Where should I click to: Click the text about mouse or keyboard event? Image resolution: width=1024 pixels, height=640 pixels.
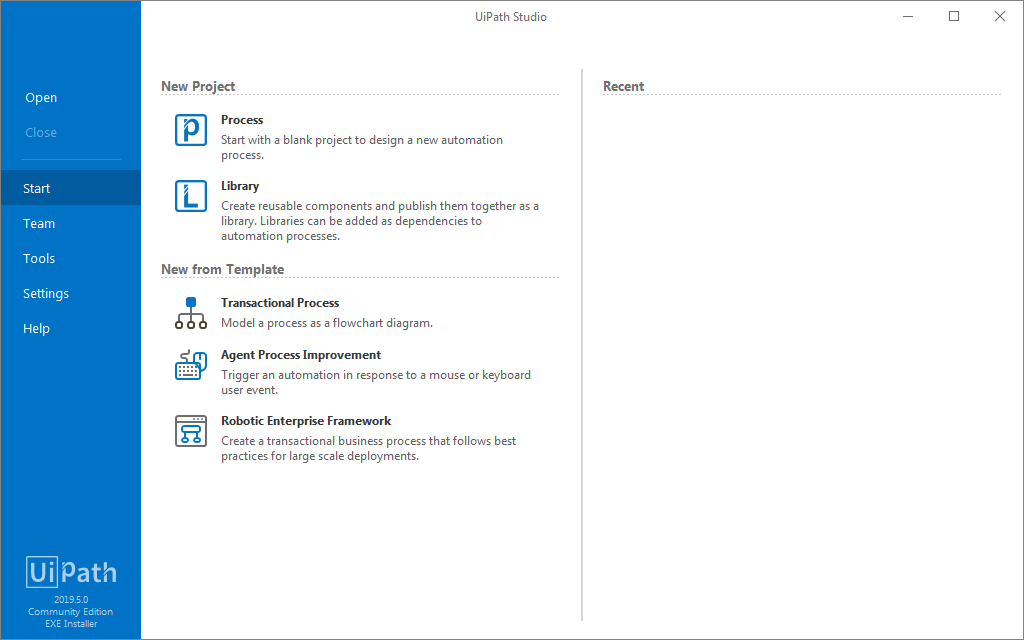[376, 382]
